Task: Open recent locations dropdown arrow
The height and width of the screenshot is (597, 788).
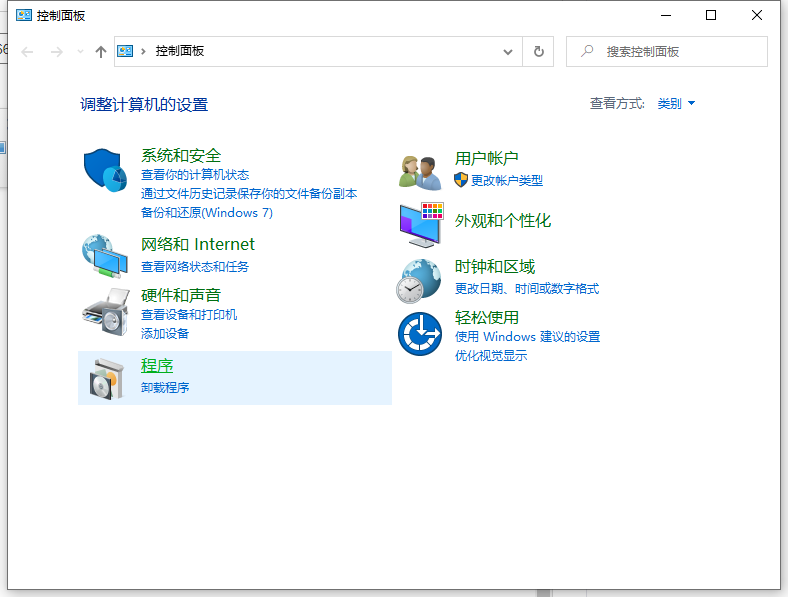Action: tap(80, 51)
